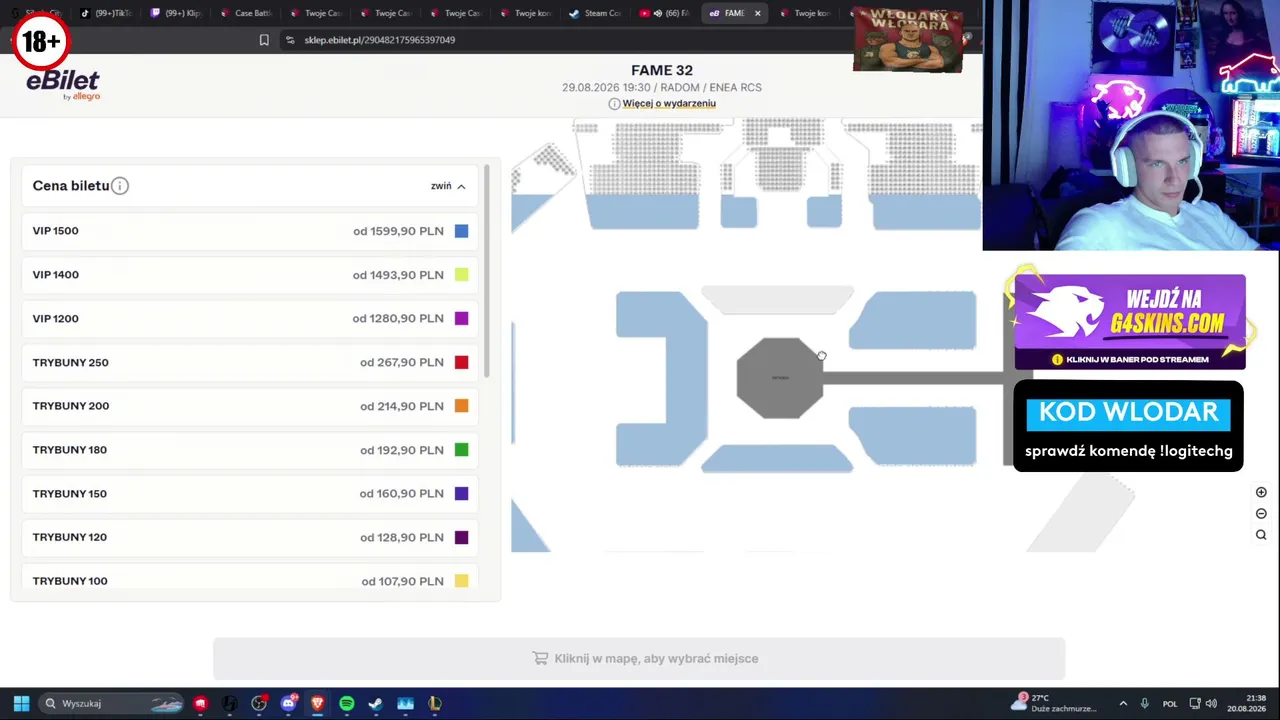Select TRYBUNY 180 price row

(x=250, y=450)
